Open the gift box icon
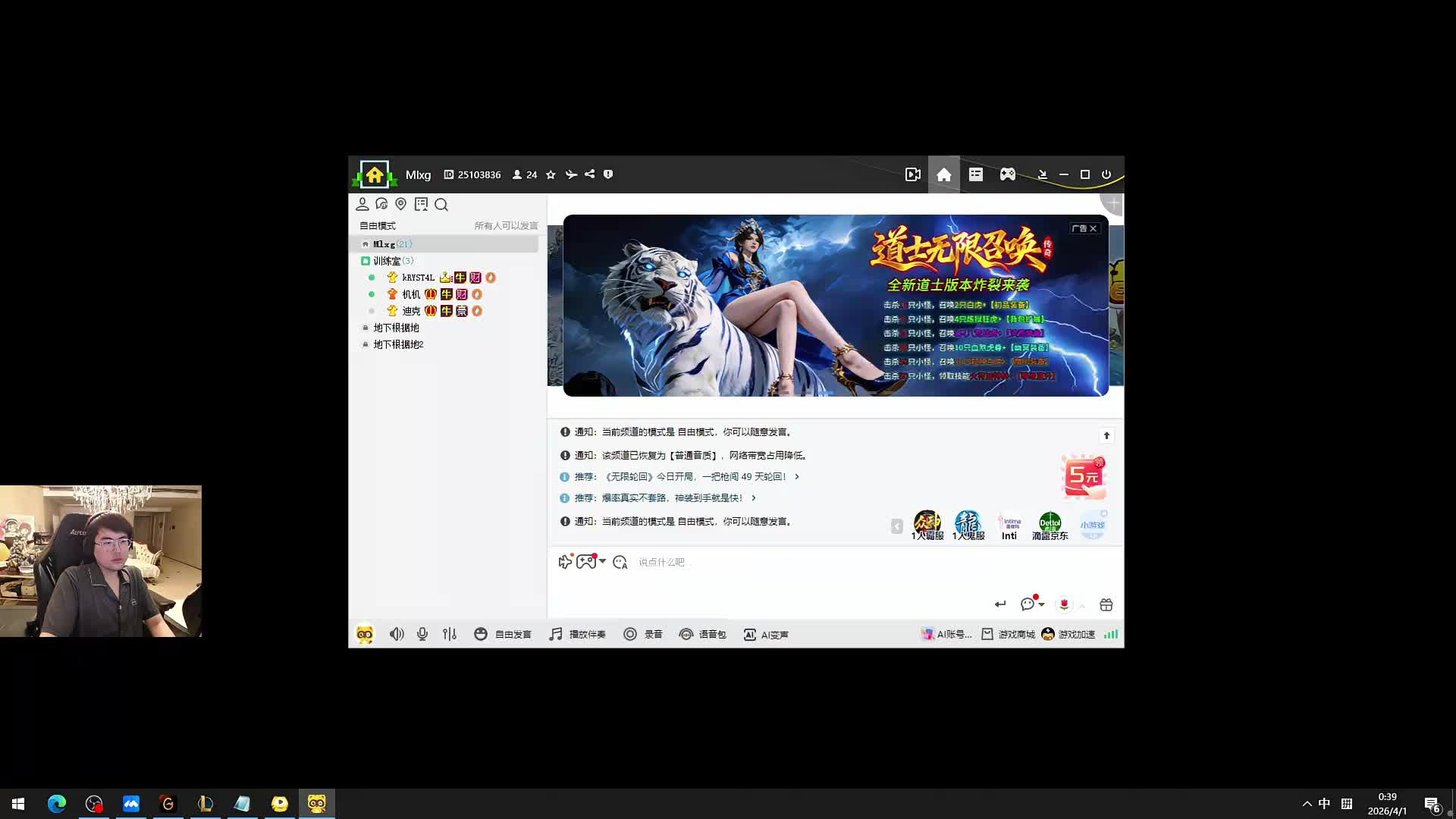The image size is (1456, 819). 1106,604
